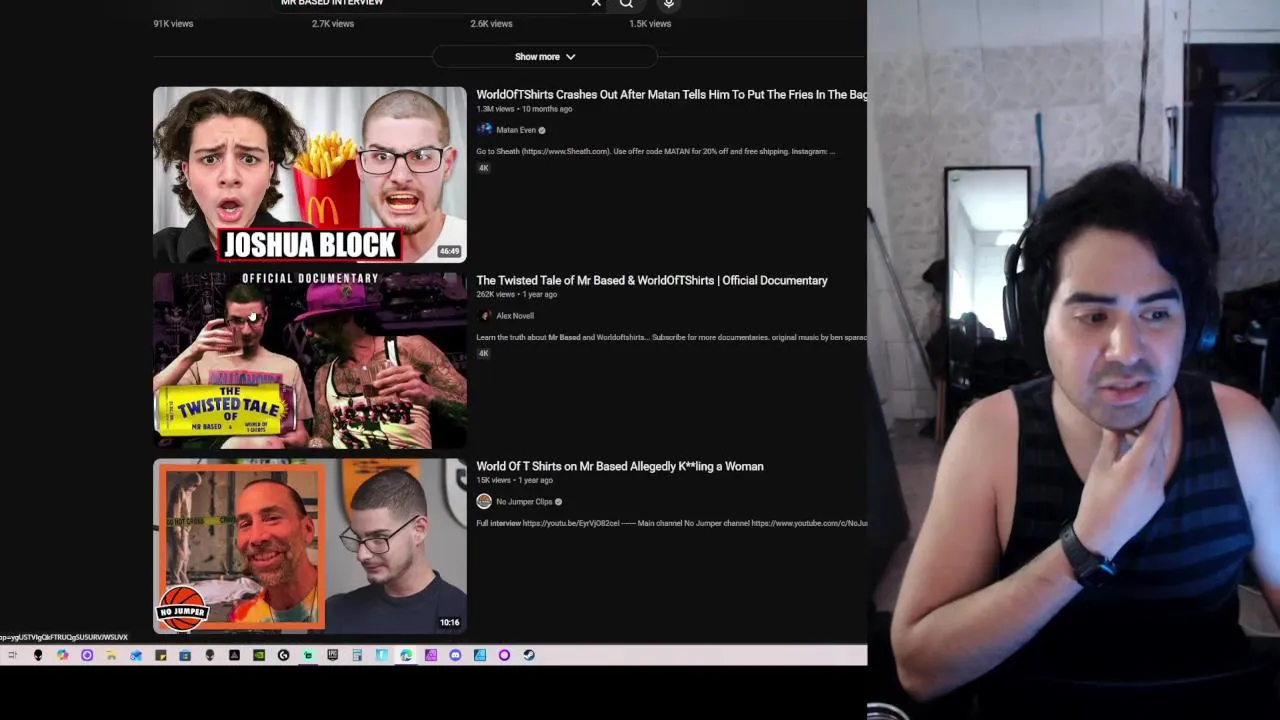The height and width of the screenshot is (720, 1280).
Task: Click the '15K views' metadata text
Action: click(x=493, y=481)
